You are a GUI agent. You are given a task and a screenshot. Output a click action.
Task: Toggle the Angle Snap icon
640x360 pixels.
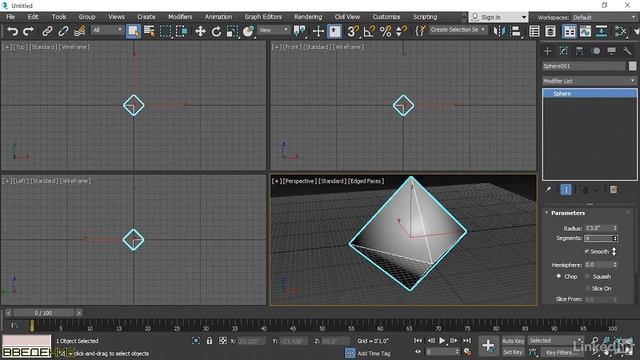369,31
